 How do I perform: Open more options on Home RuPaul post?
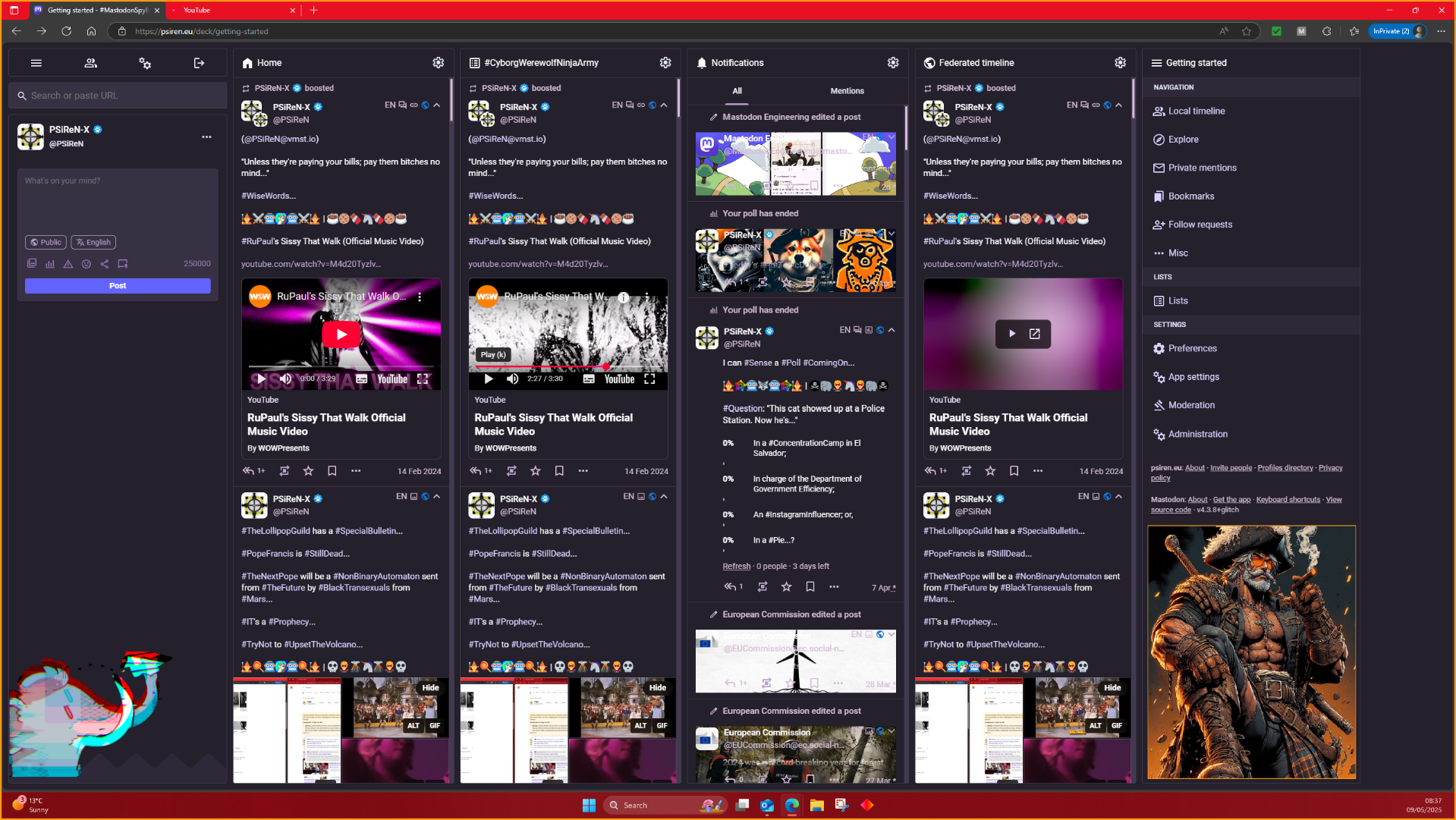[x=356, y=471]
